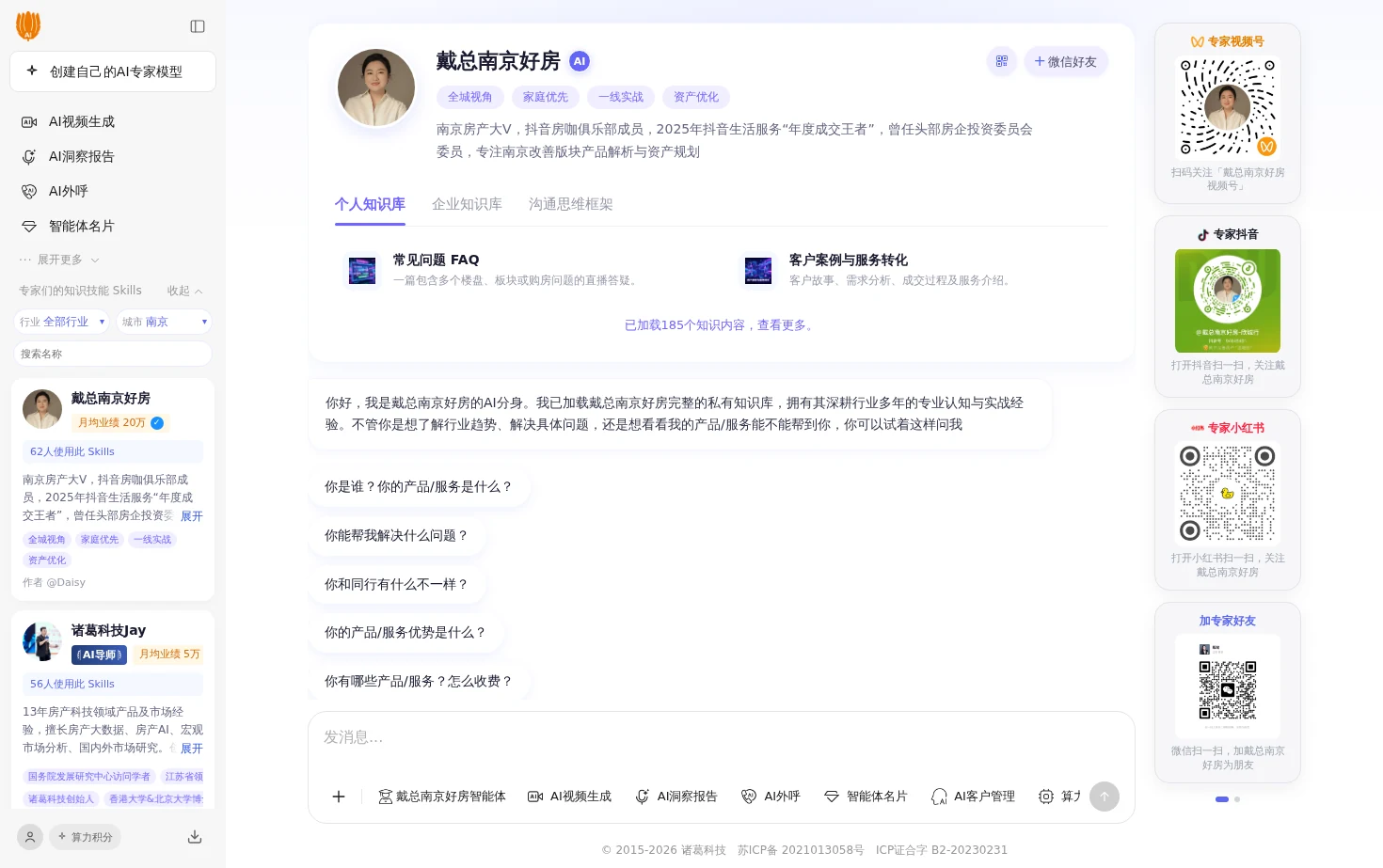Switch to 沟通思维框架 tab

tap(571, 204)
